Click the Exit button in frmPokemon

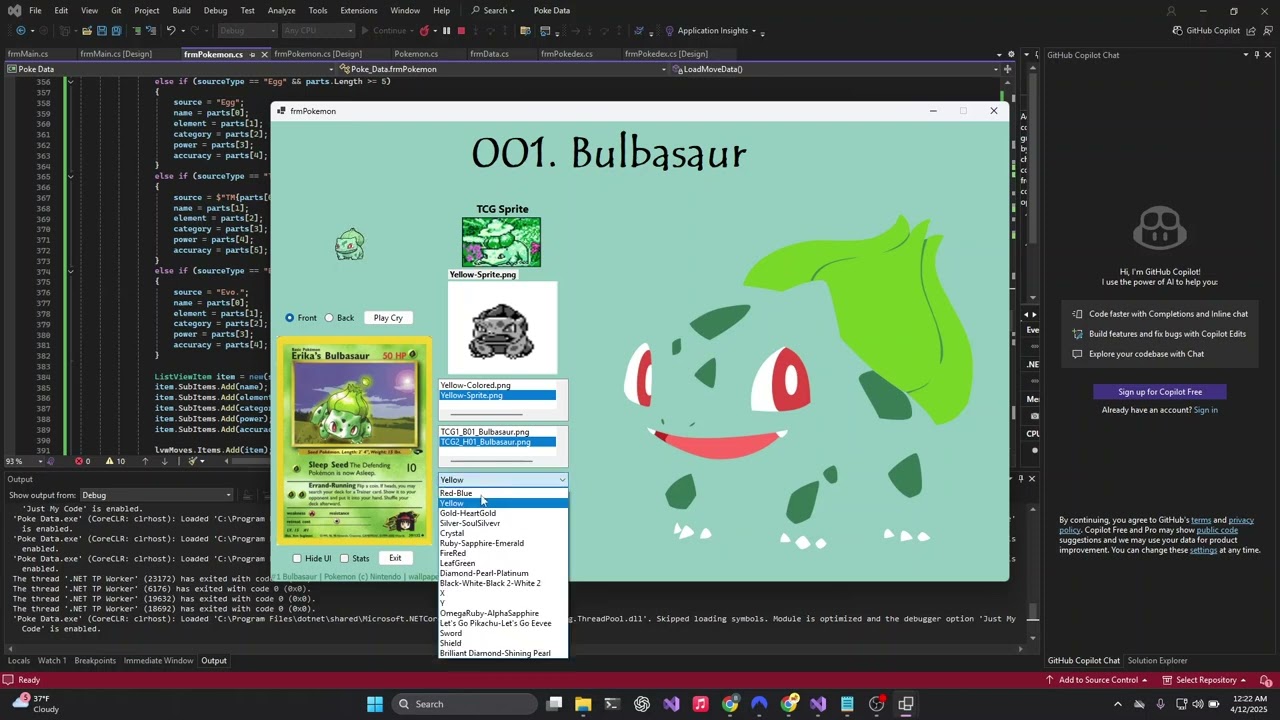pyautogui.click(x=395, y=558)
